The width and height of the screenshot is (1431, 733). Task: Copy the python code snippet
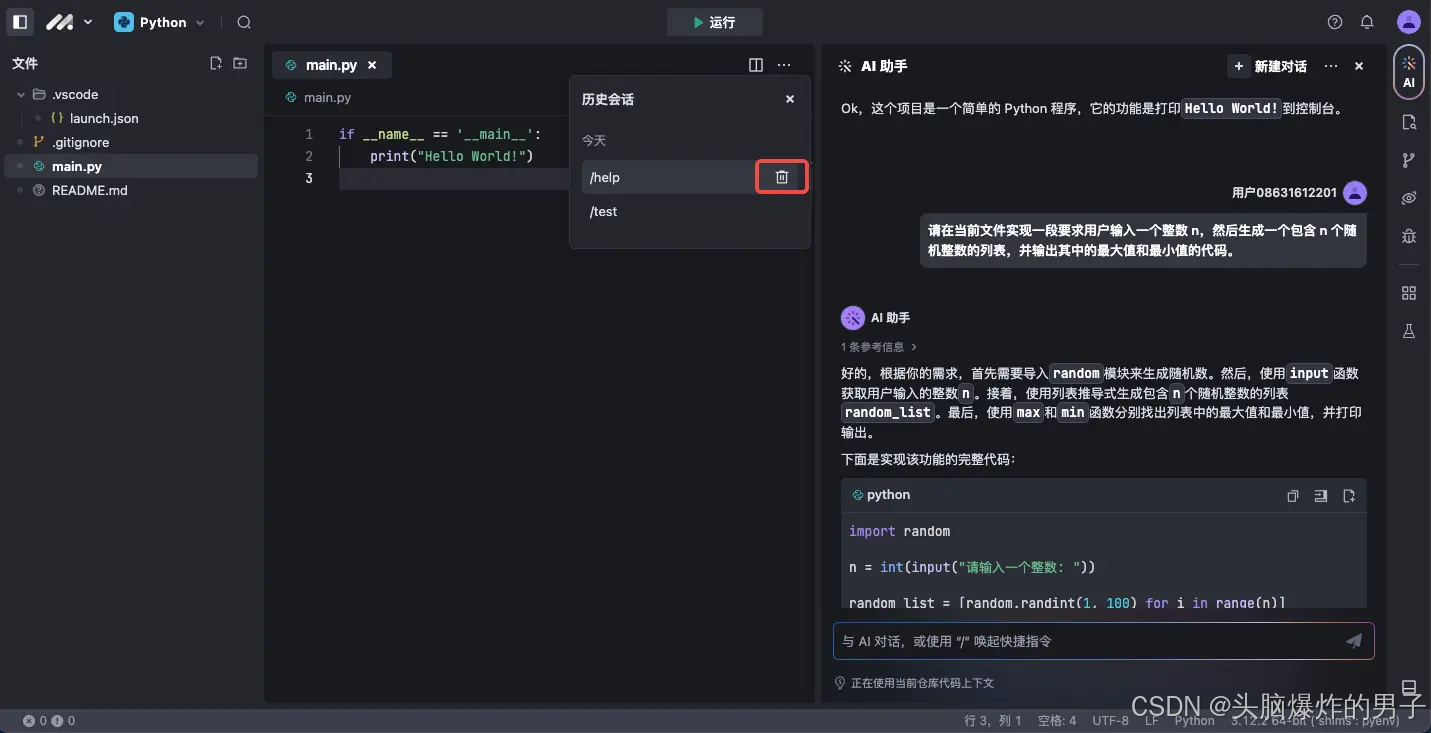tap(1292, 495)
